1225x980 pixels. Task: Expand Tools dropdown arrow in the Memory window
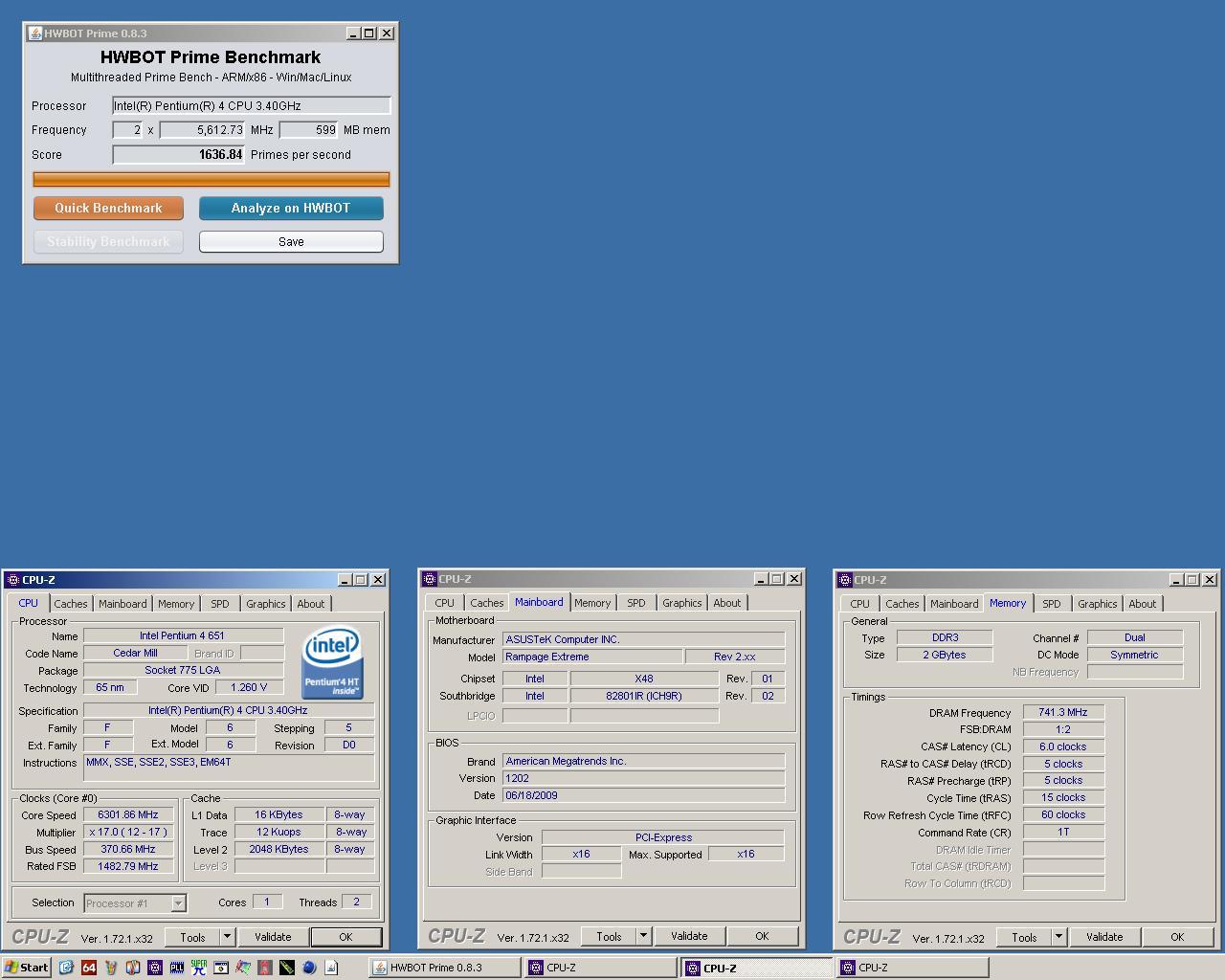[1059, 937]
